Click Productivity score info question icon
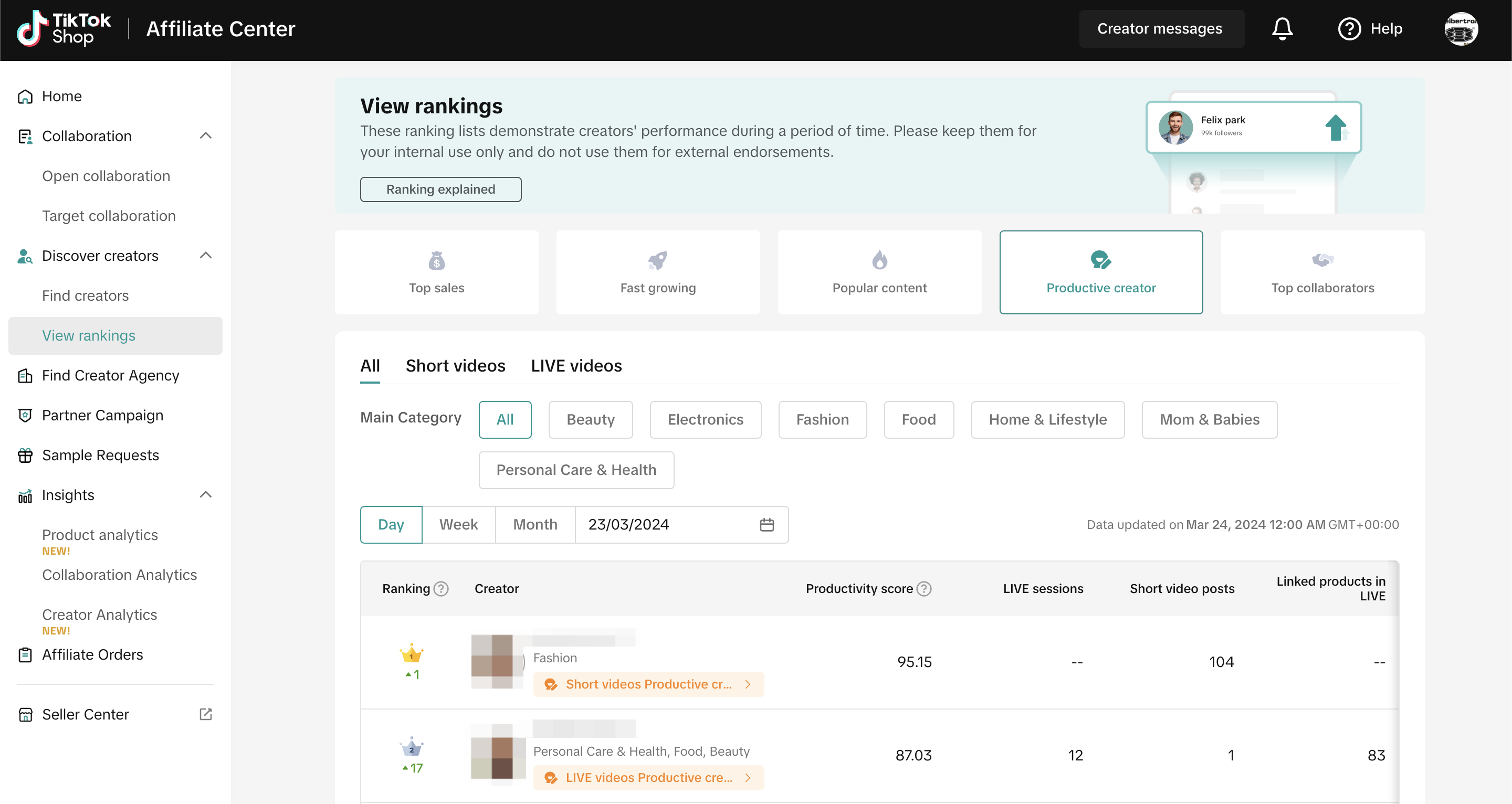1512x804 pixels. [x=924, y=589]
